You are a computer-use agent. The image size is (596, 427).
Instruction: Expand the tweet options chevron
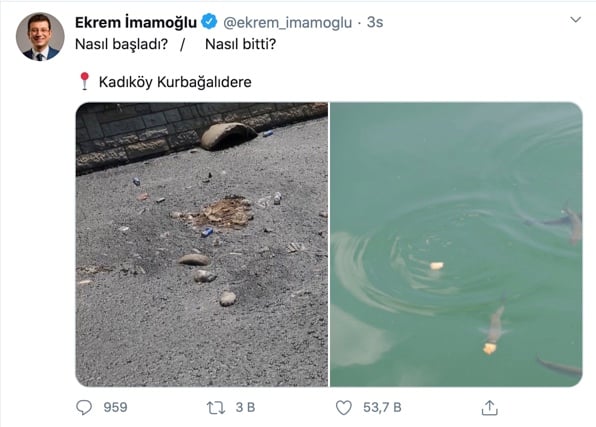point(575,19)
